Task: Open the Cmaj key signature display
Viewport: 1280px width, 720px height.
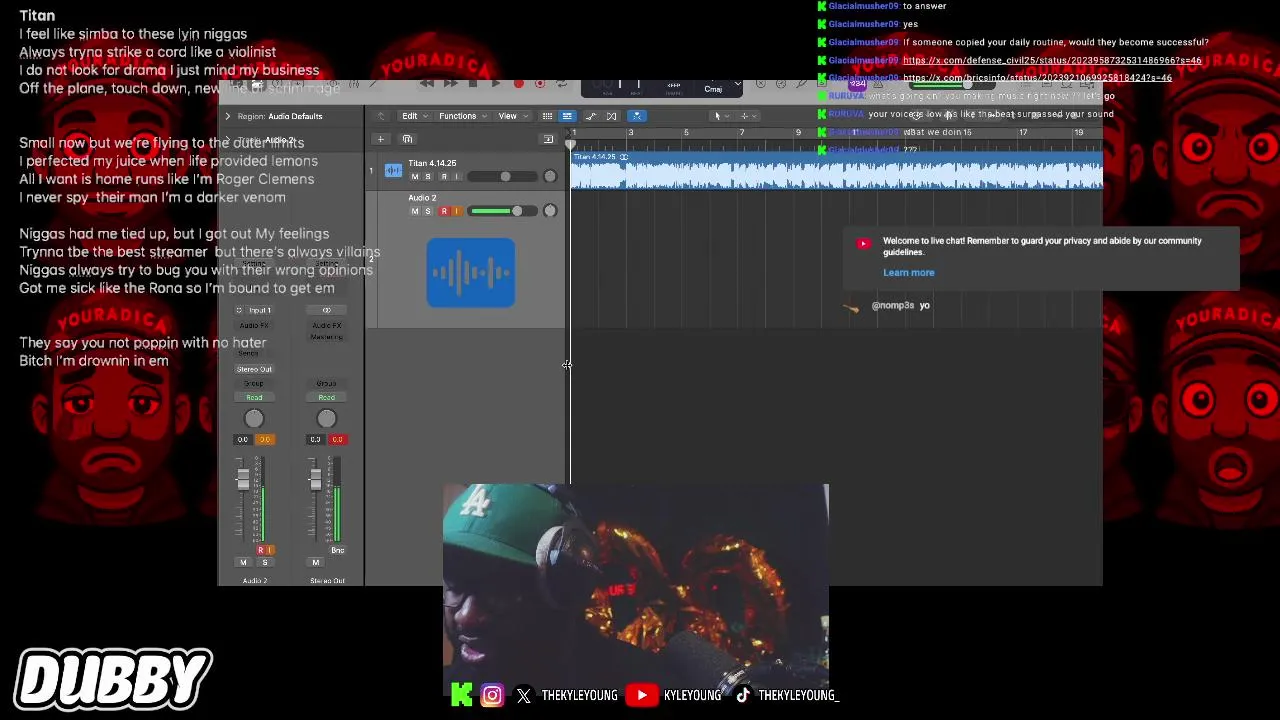Action: [x=713, y=89]
